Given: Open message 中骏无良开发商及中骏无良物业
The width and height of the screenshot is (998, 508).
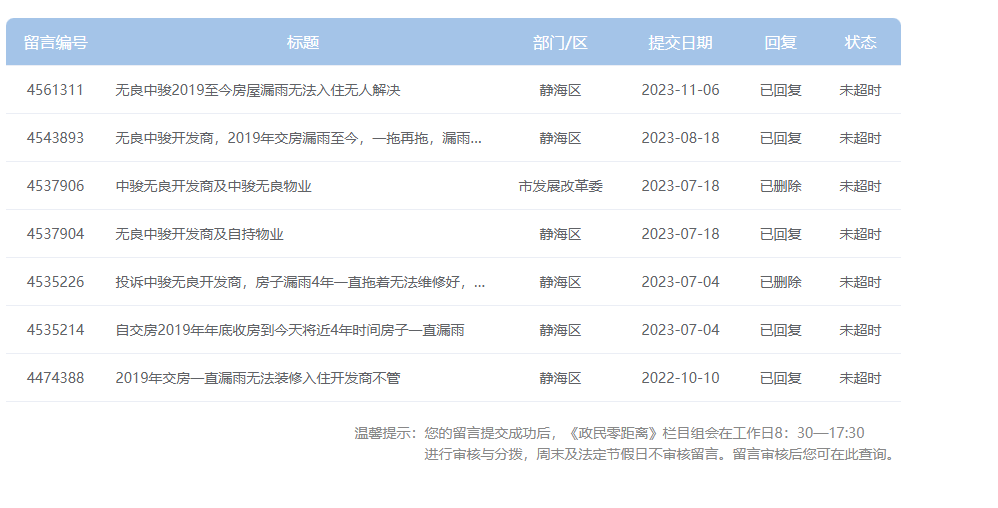Looking at the screenshot, I should (x=213, y=186).
